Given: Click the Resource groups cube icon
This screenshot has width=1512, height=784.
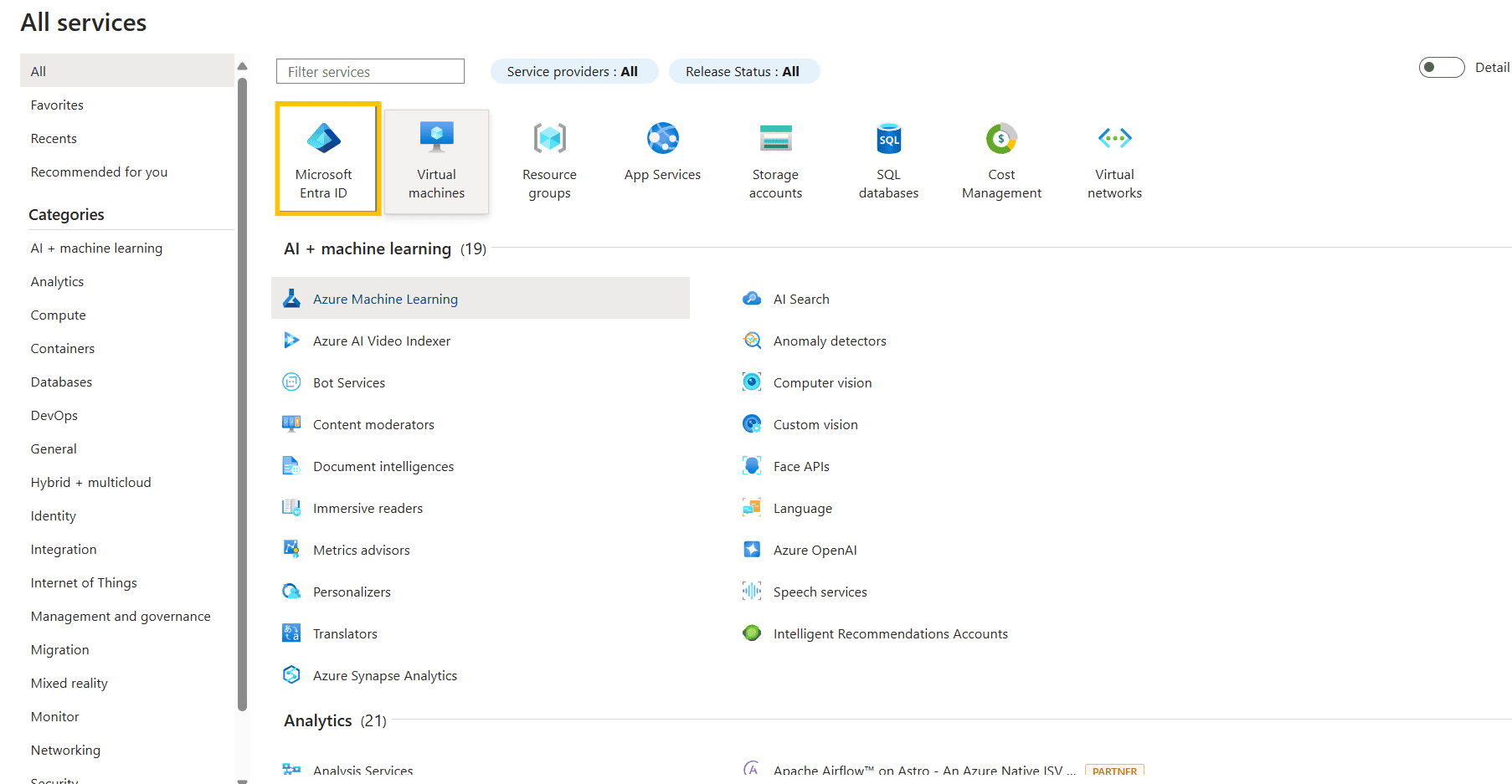Looking at the screenshot, I should tap(550, 138).
